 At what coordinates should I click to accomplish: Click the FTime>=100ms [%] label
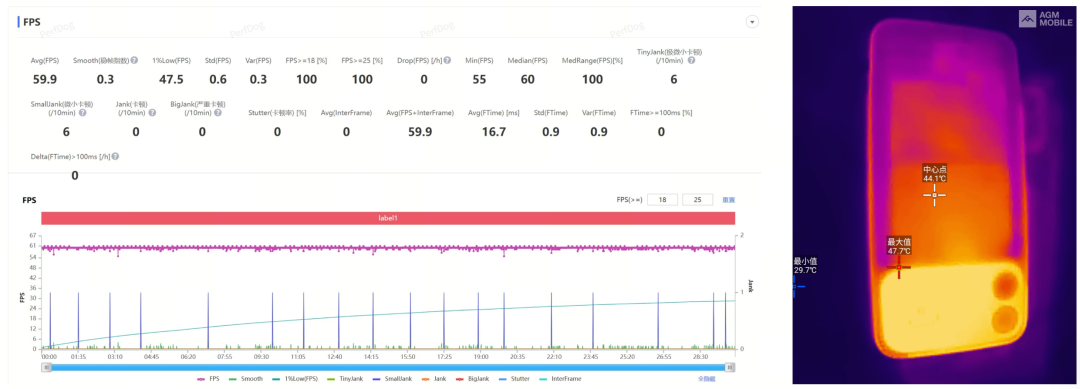coord(661,112)
